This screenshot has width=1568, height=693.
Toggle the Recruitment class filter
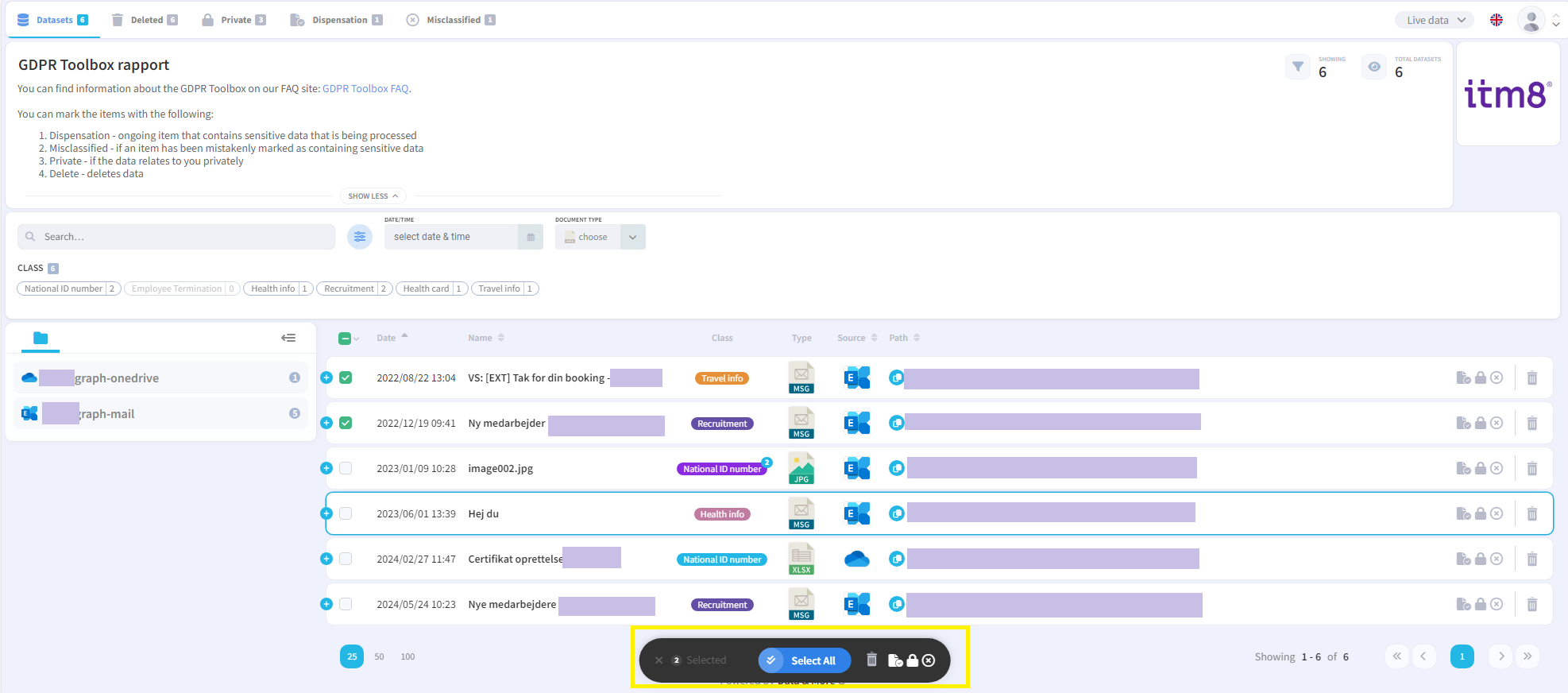pyautogui.click(x=353, y=288)
